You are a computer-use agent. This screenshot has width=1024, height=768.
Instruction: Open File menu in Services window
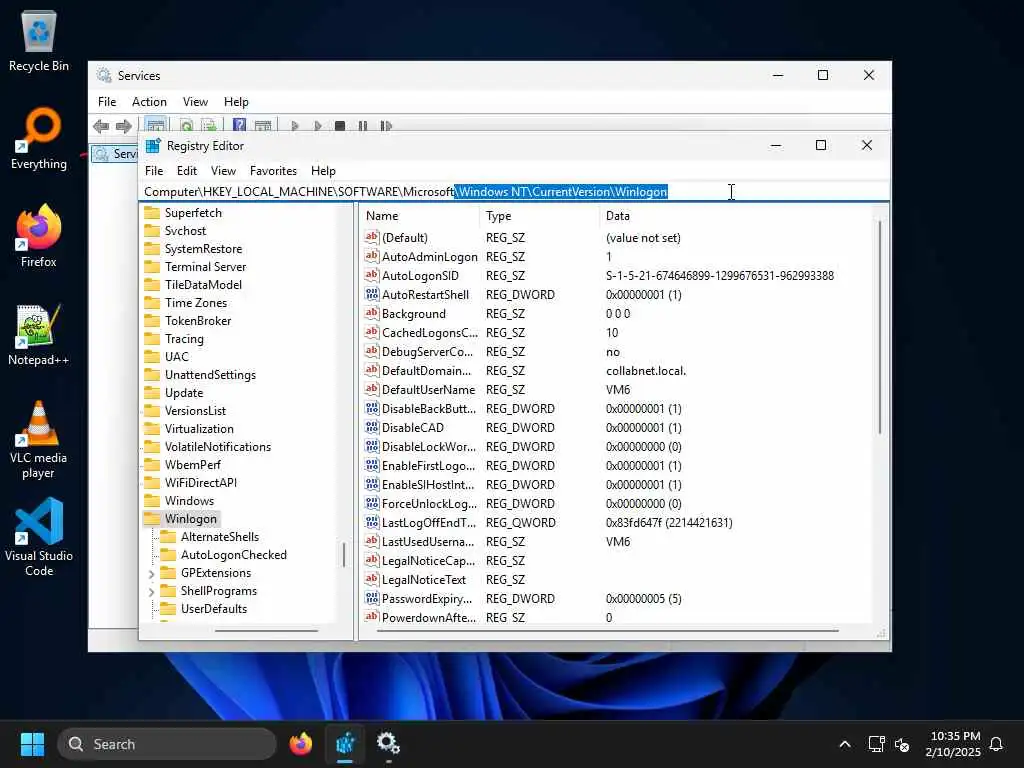(107, 101)
